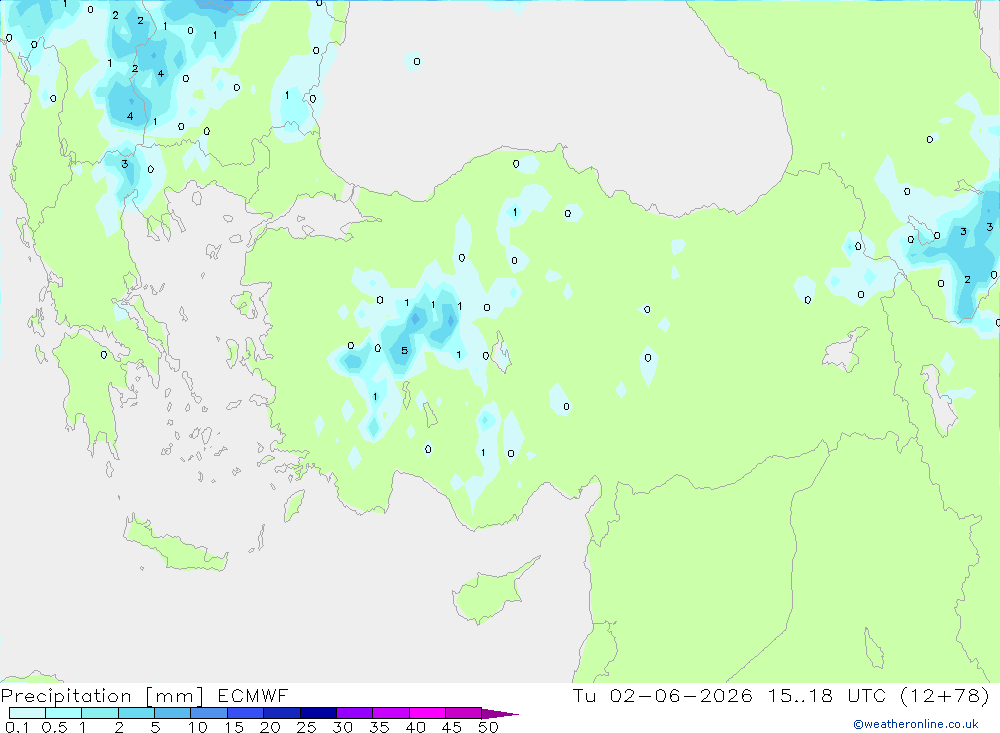
Task: Click the "Precipitation" title word
Action: click(66, 696)
